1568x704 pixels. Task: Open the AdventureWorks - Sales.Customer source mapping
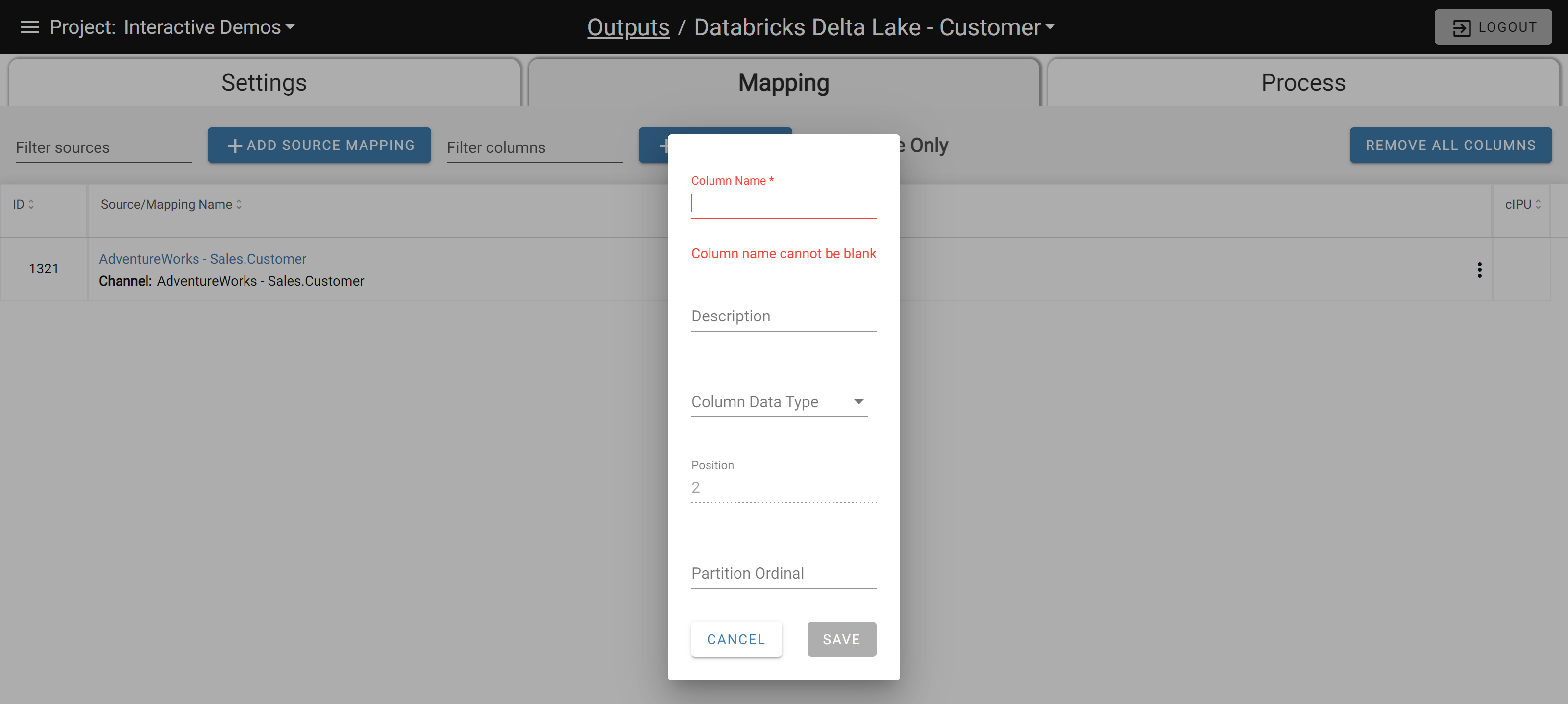[x=203, y=259]
